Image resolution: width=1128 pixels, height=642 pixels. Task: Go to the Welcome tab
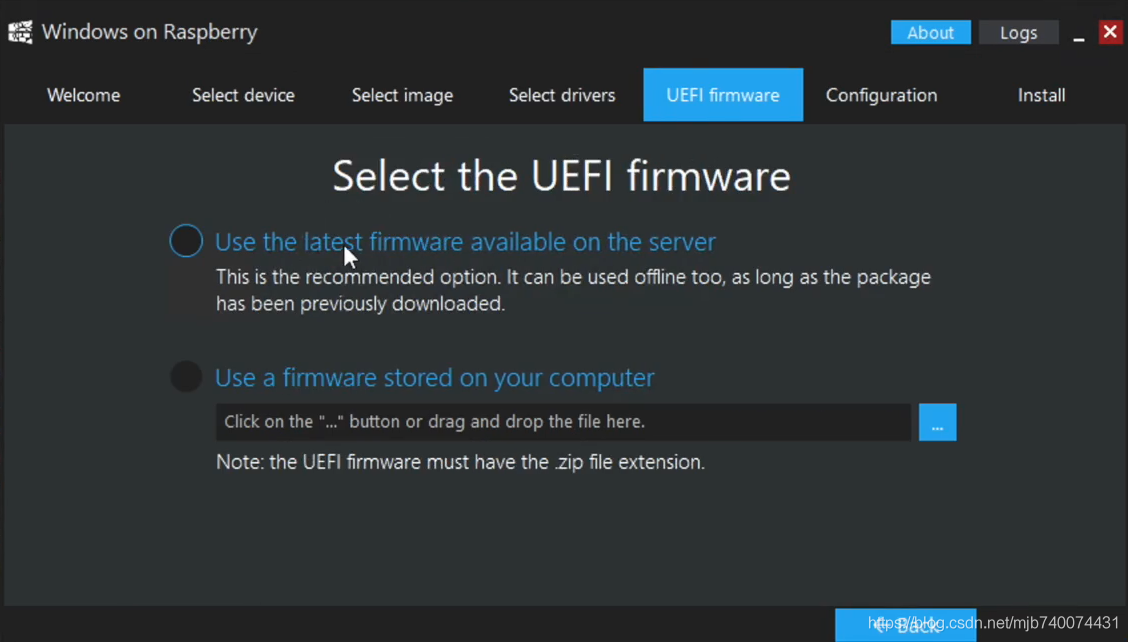point(83,95)
